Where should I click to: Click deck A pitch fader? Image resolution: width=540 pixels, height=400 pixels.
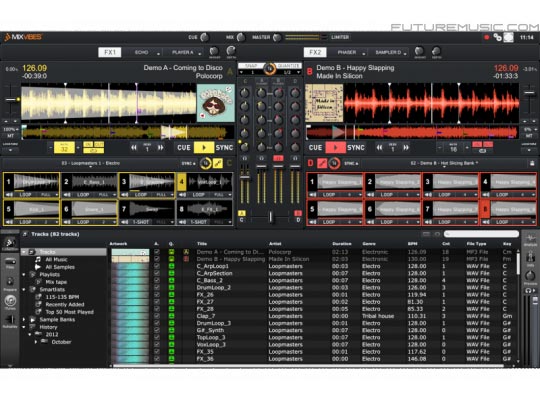[11, 100]
